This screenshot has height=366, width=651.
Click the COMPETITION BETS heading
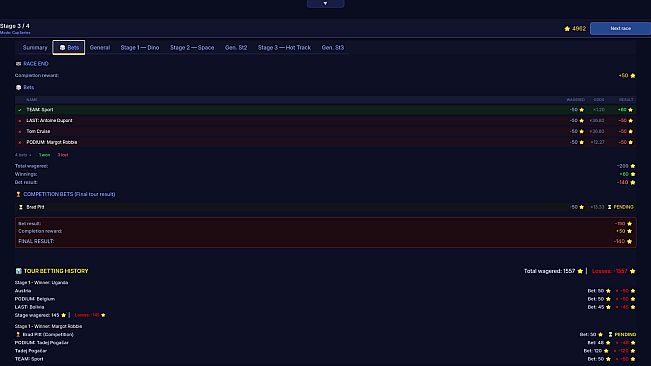point(69,194)
